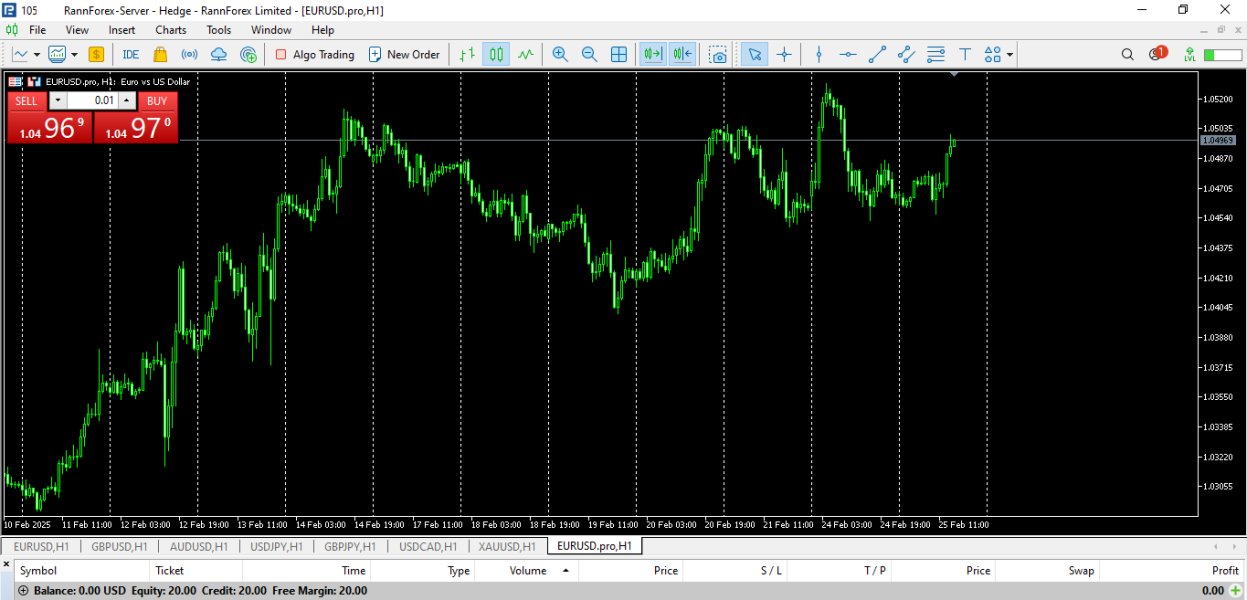
Task: Open the IDE (MetaEditor) toolbar icon
Action: [x=130, y=55]
